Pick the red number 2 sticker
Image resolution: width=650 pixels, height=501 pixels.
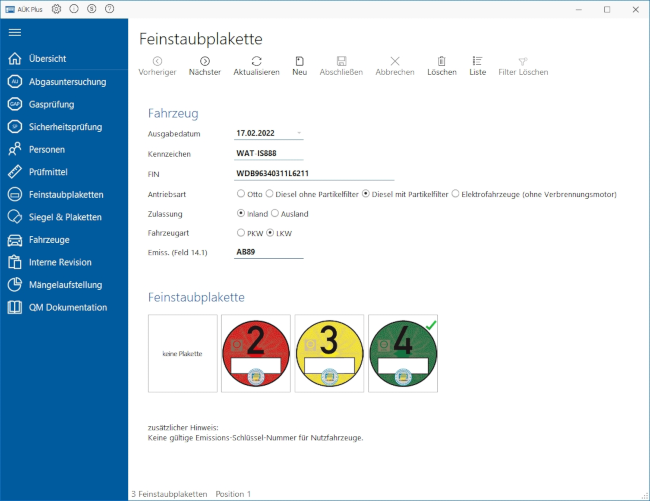[256, 354]
